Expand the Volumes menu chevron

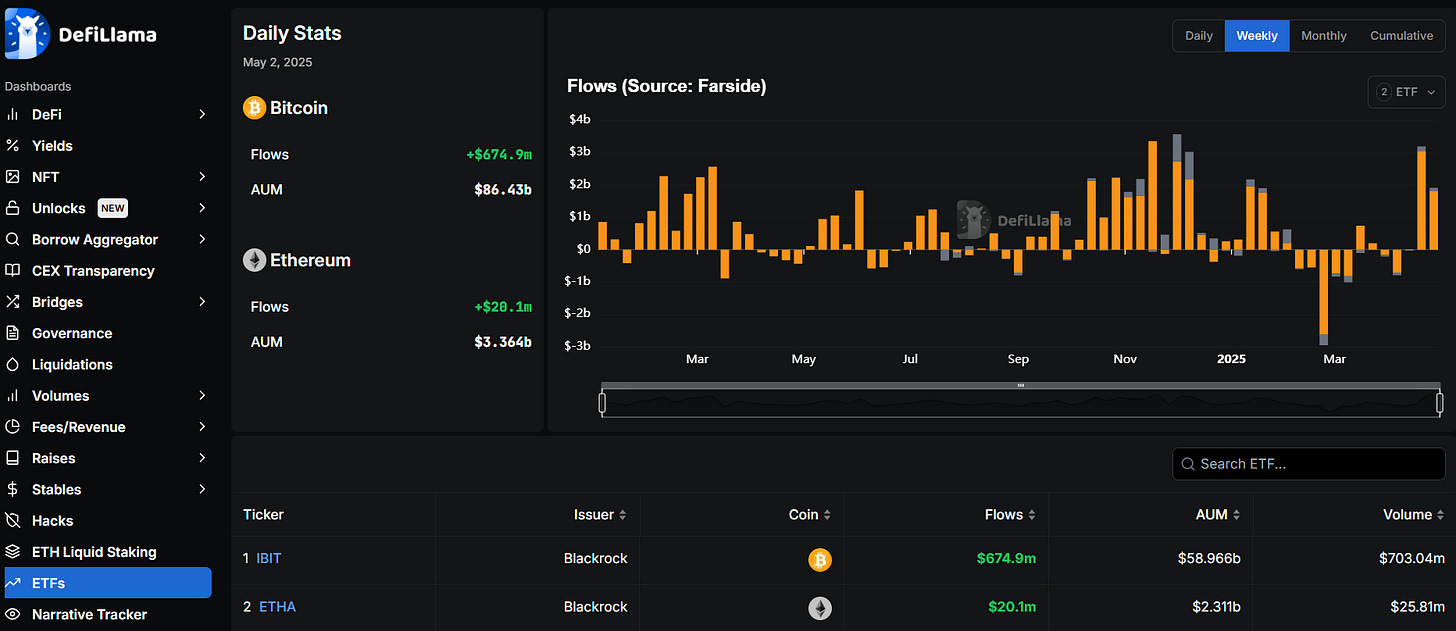202,396
